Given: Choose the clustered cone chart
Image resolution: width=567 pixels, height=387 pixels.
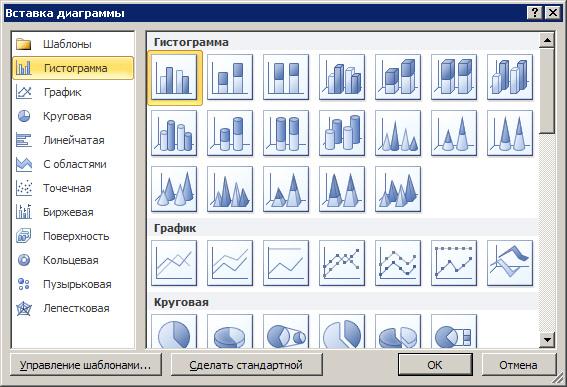Looking at the screenshot, I should (398, 133).
